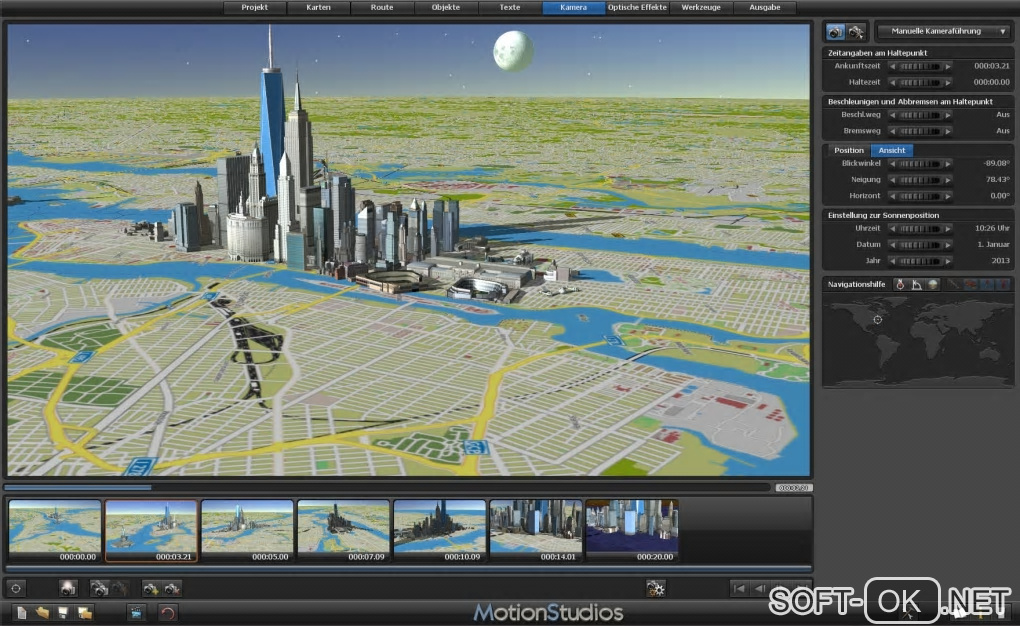Click the film clapper export icon
The width and height of the screenshot is (1020, 626).
(136, 612)
